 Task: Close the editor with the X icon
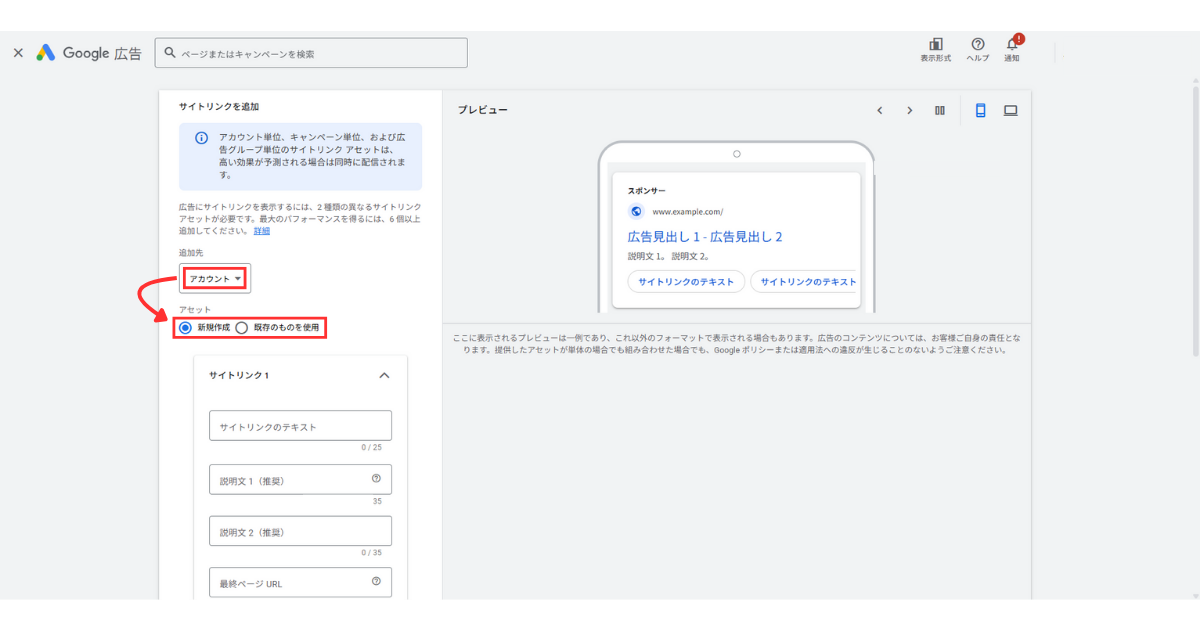(x=18, y=53)
